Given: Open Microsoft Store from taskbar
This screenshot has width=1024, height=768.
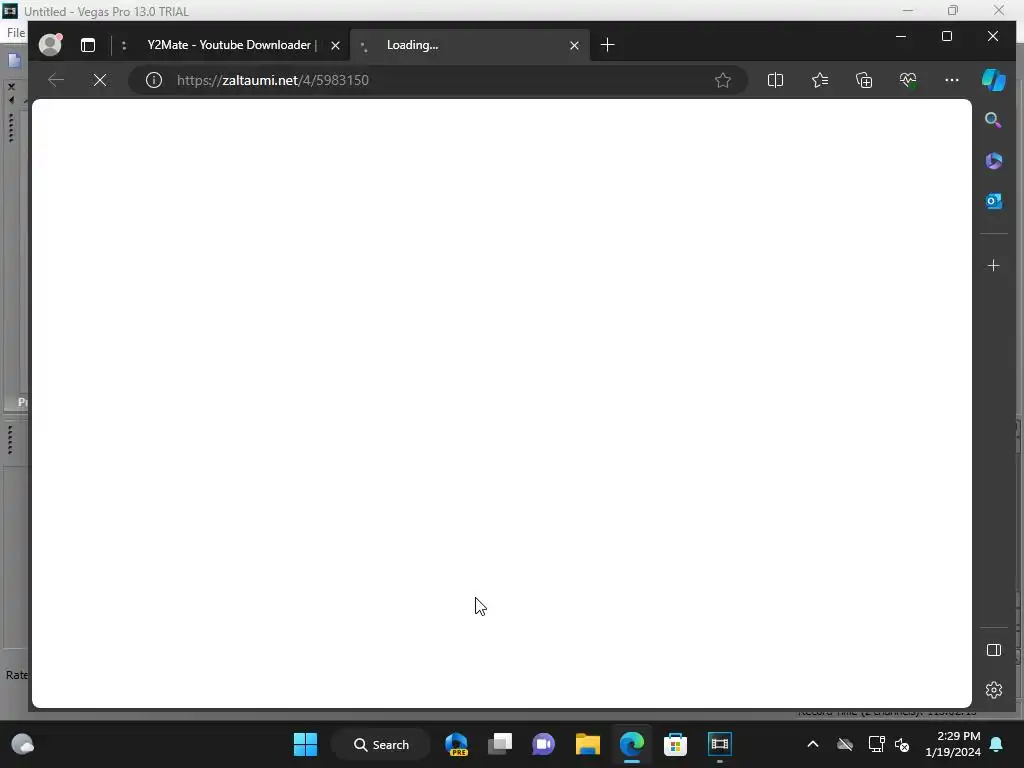Looking at the screenshot, I should coord(675,744).
